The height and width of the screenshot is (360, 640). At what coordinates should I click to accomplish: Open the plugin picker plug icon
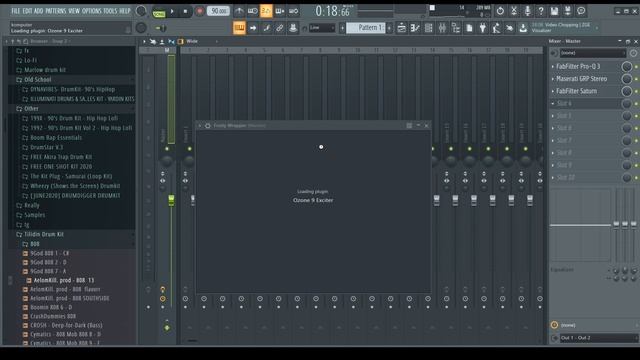482,28
